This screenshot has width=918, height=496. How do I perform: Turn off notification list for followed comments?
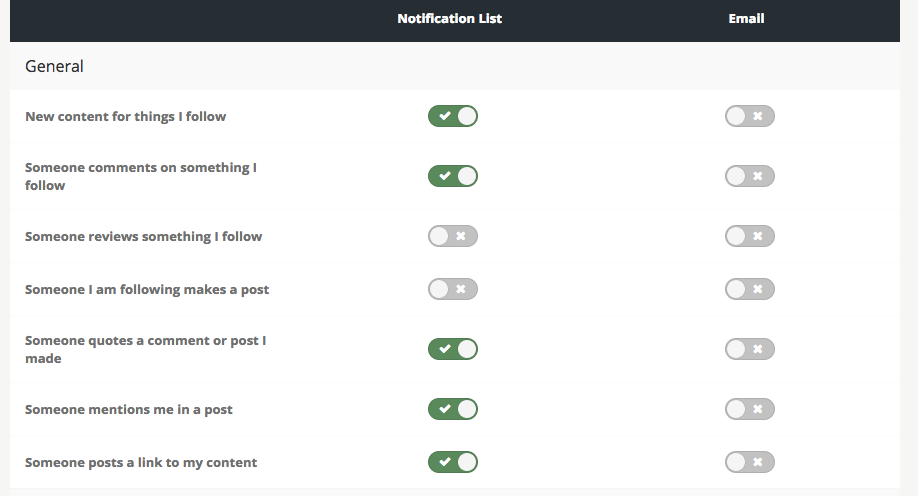452,176
